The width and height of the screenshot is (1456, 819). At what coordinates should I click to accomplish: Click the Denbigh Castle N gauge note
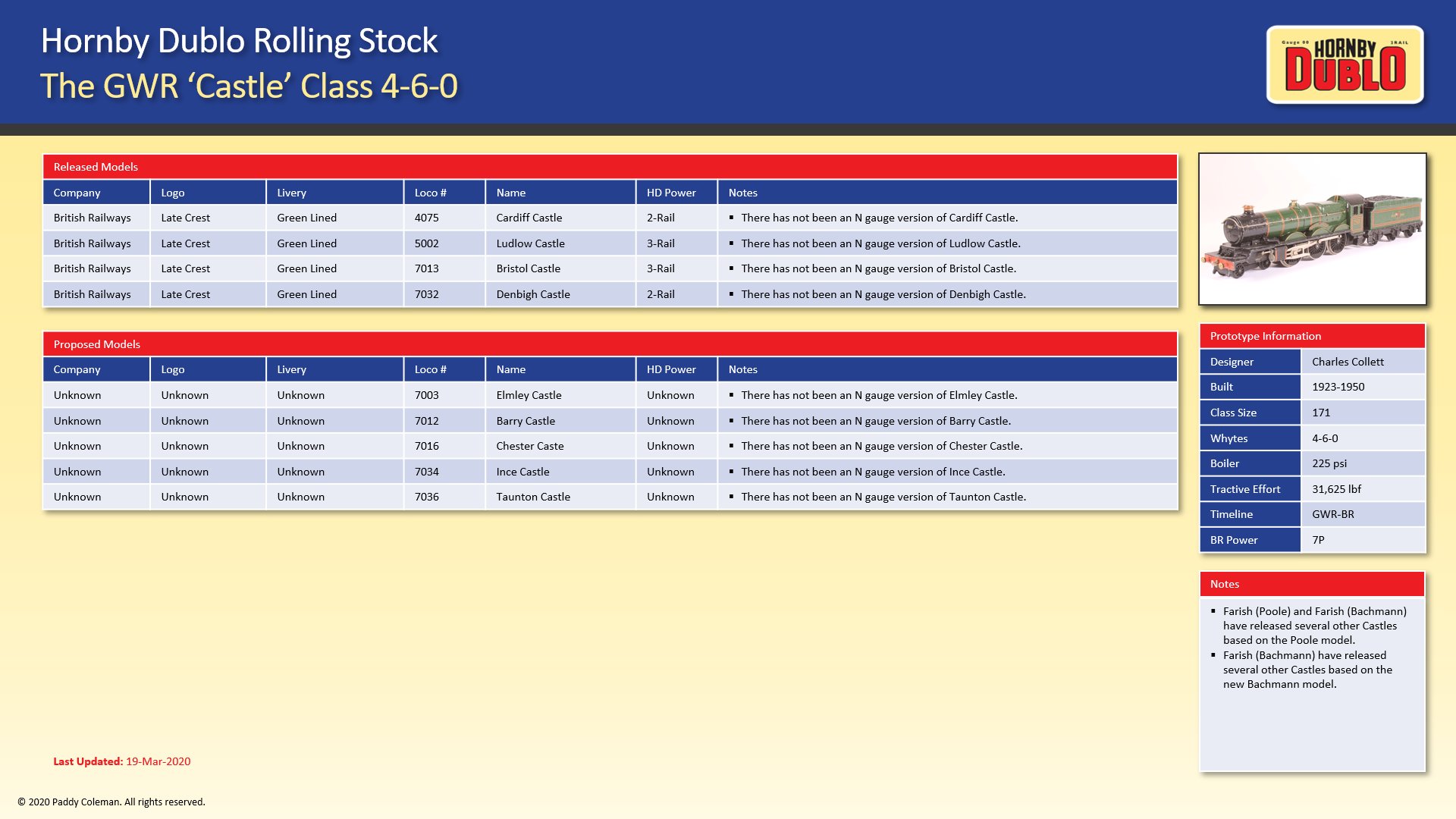coord(877,294)
